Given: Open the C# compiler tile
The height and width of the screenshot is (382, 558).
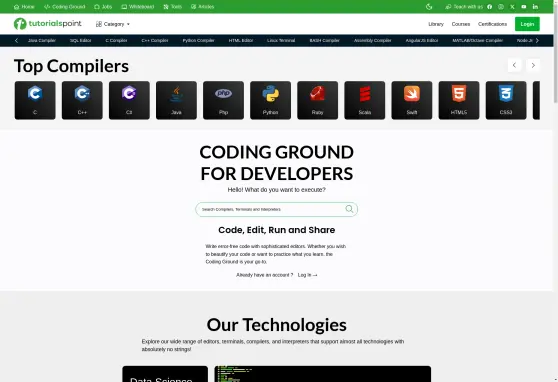Looking at the screenshot, I should 129,100.
